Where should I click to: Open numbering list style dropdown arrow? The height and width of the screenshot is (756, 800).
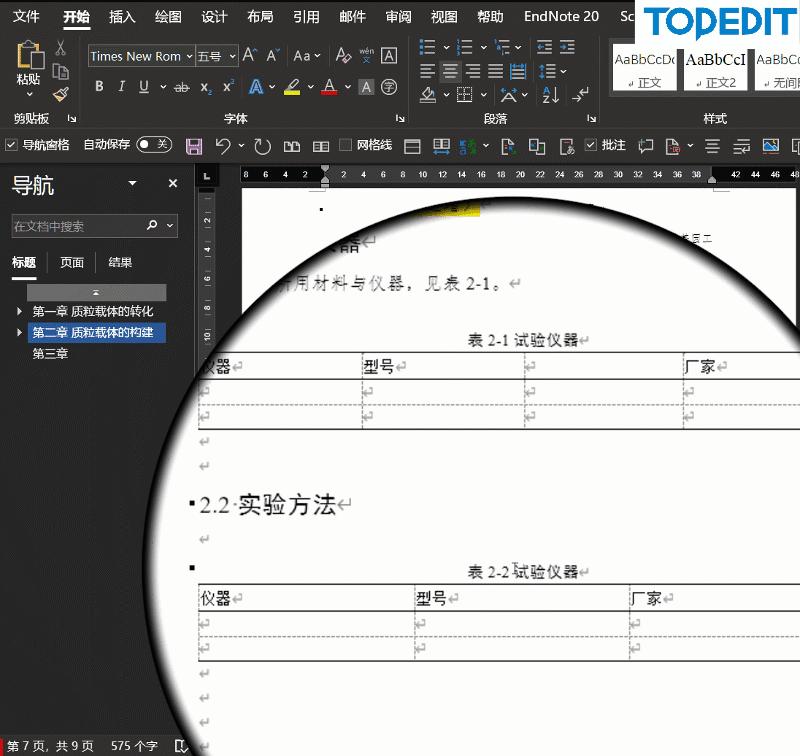[484, 47]
